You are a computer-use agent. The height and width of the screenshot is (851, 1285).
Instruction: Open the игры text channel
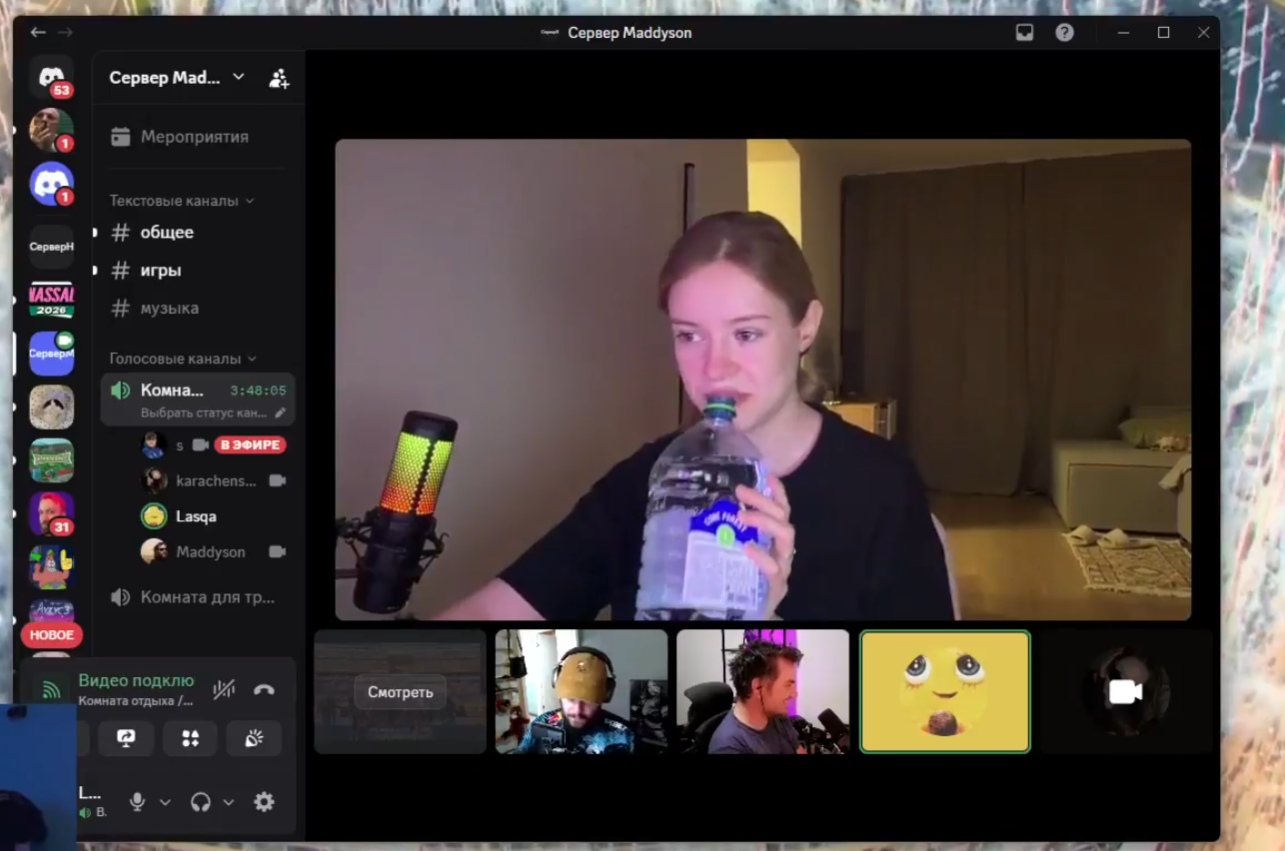[x=198, y=270]
